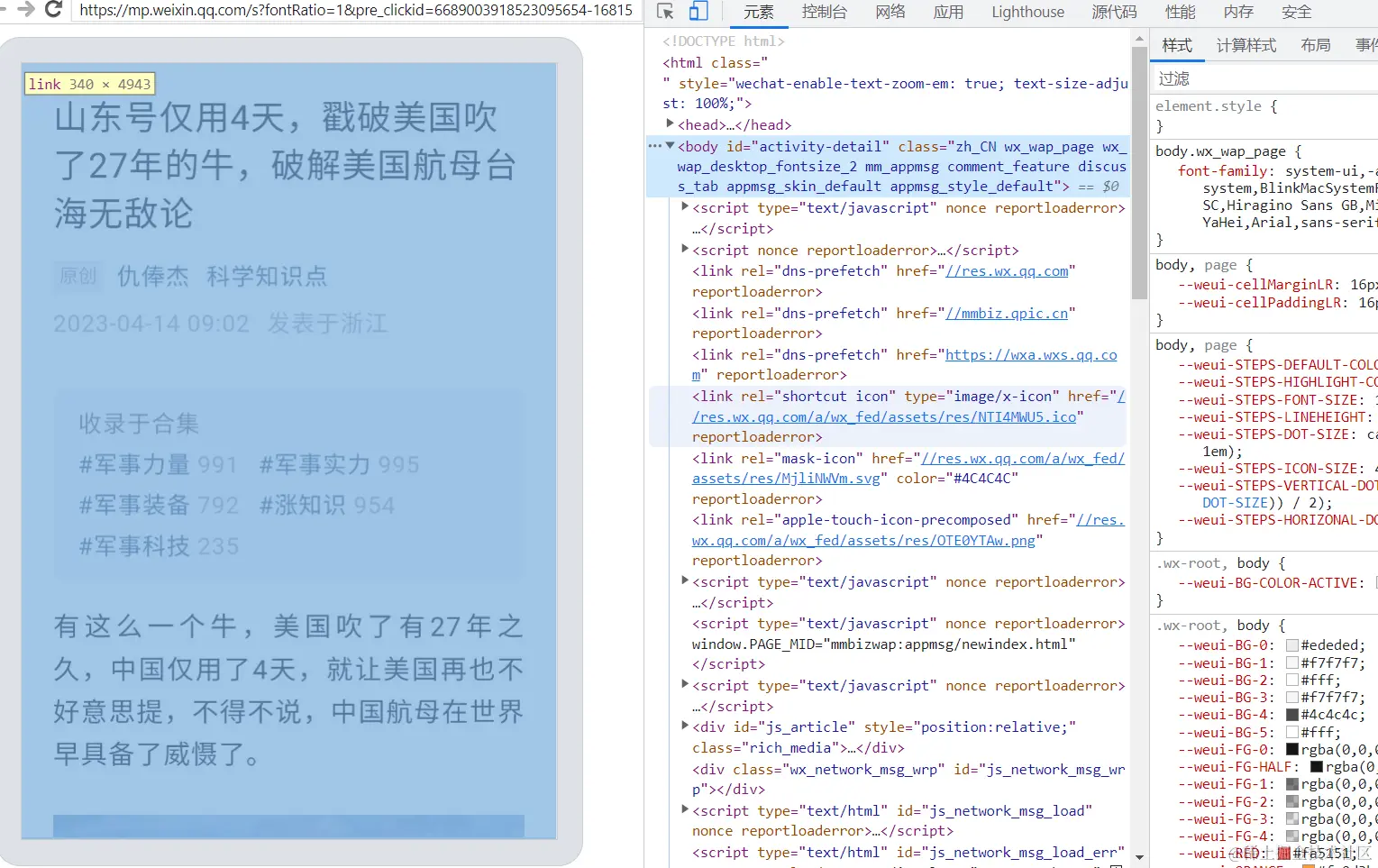Switch to the 源代码 tab
Image resolution: width=1378 pixels, height=868 pixels.
1114,12
